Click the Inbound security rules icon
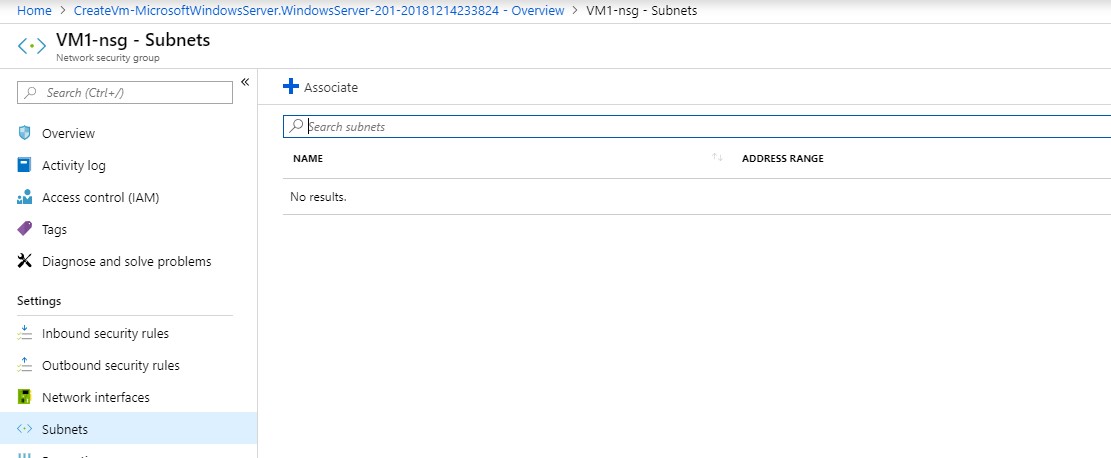Screen dimensions: 1111x458 [x=25, y=333]
